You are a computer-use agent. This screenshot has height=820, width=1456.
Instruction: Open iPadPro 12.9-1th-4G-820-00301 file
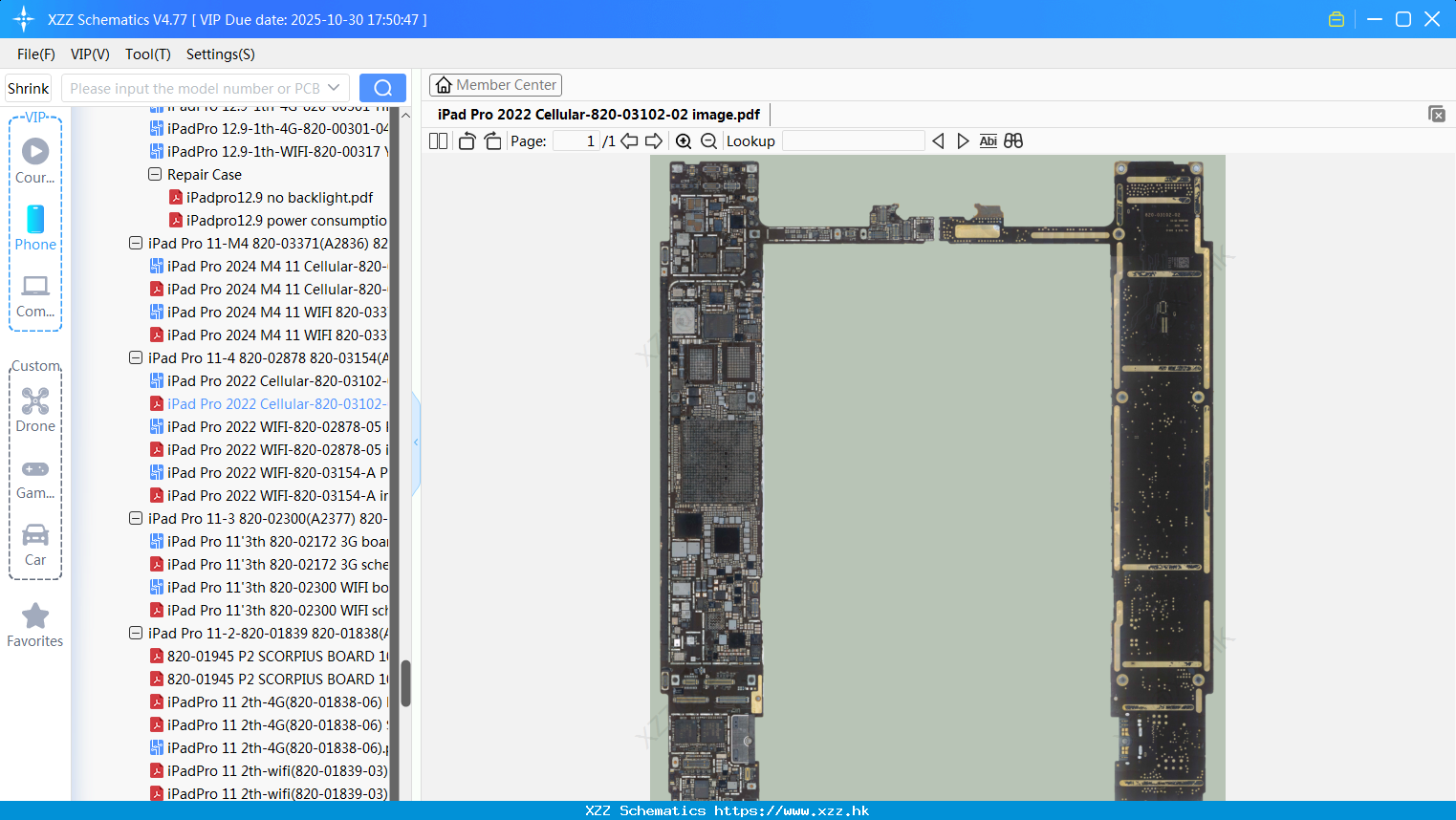point(269,128)
